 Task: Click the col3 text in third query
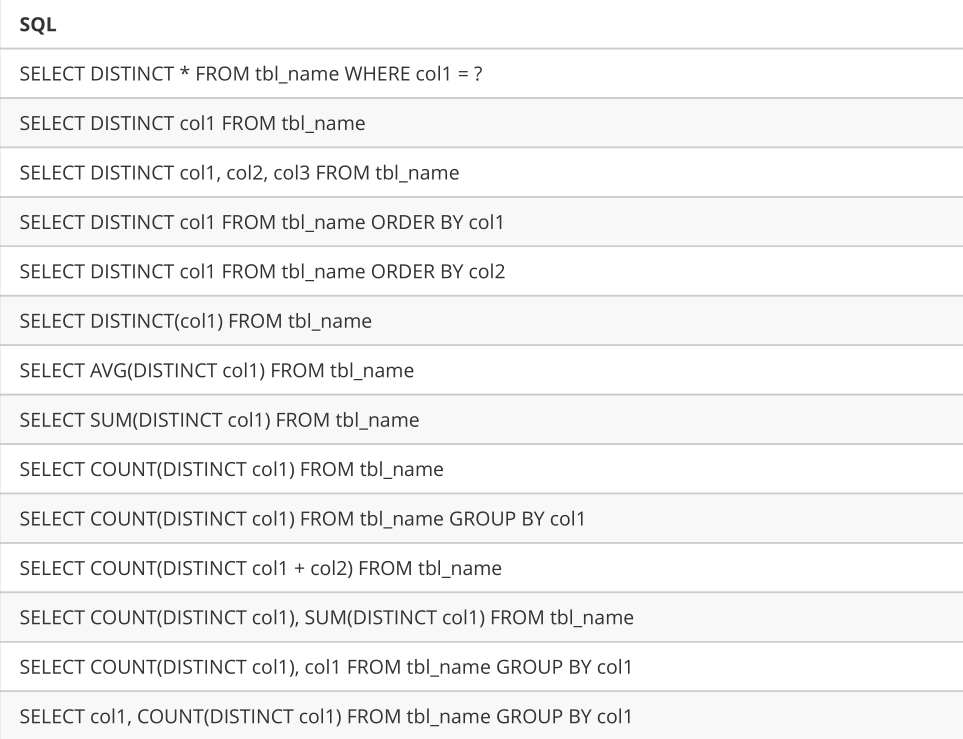tap(292, 173)
